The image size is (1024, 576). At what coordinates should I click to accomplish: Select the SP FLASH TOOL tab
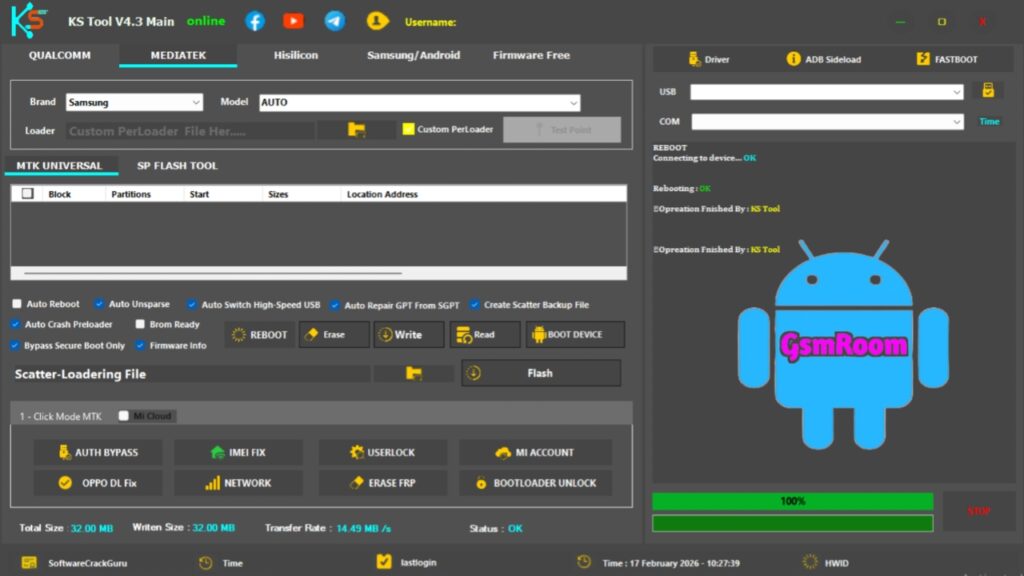(x=177, y=166)
